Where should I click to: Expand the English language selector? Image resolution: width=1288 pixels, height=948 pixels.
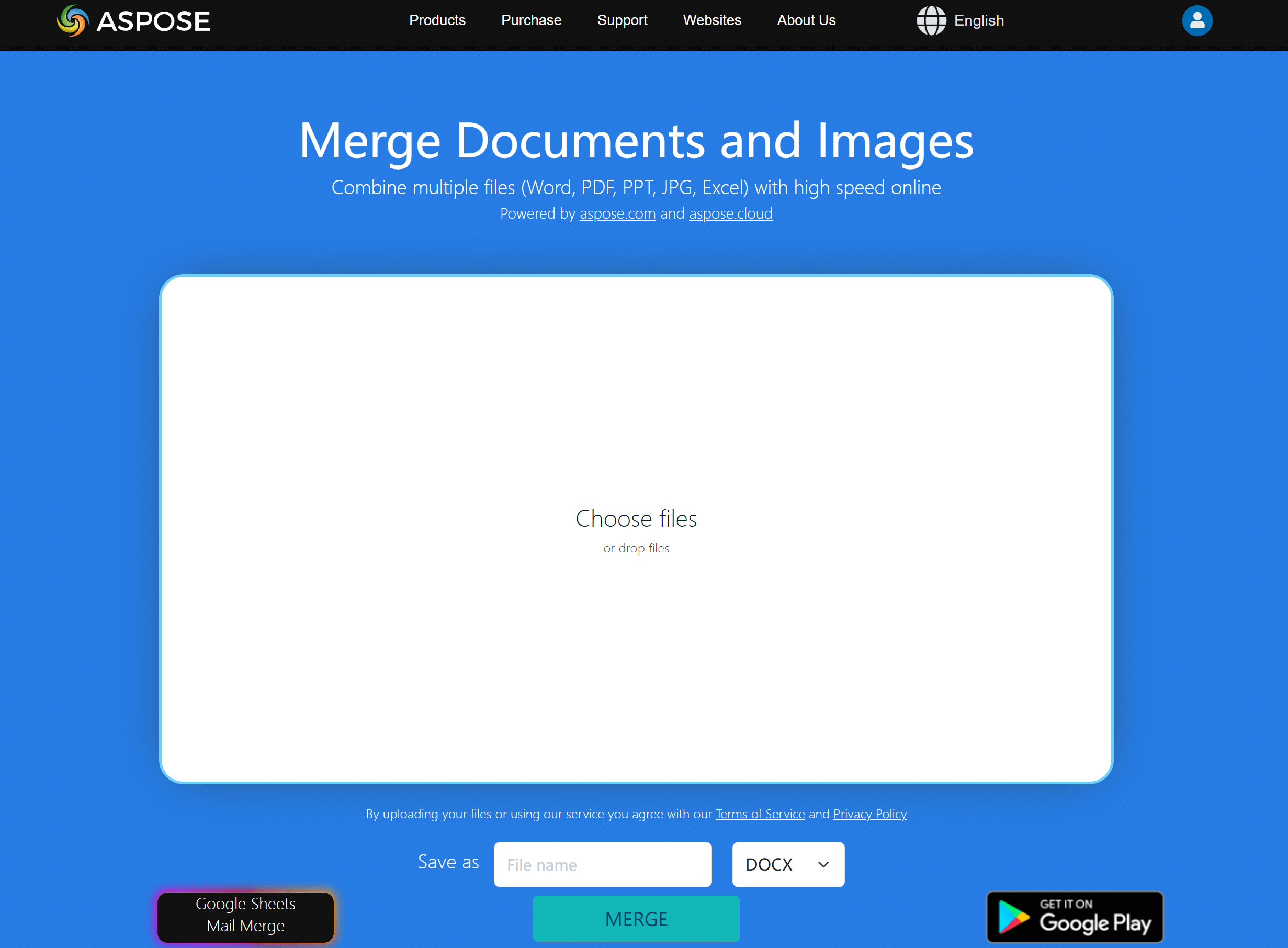979,20
